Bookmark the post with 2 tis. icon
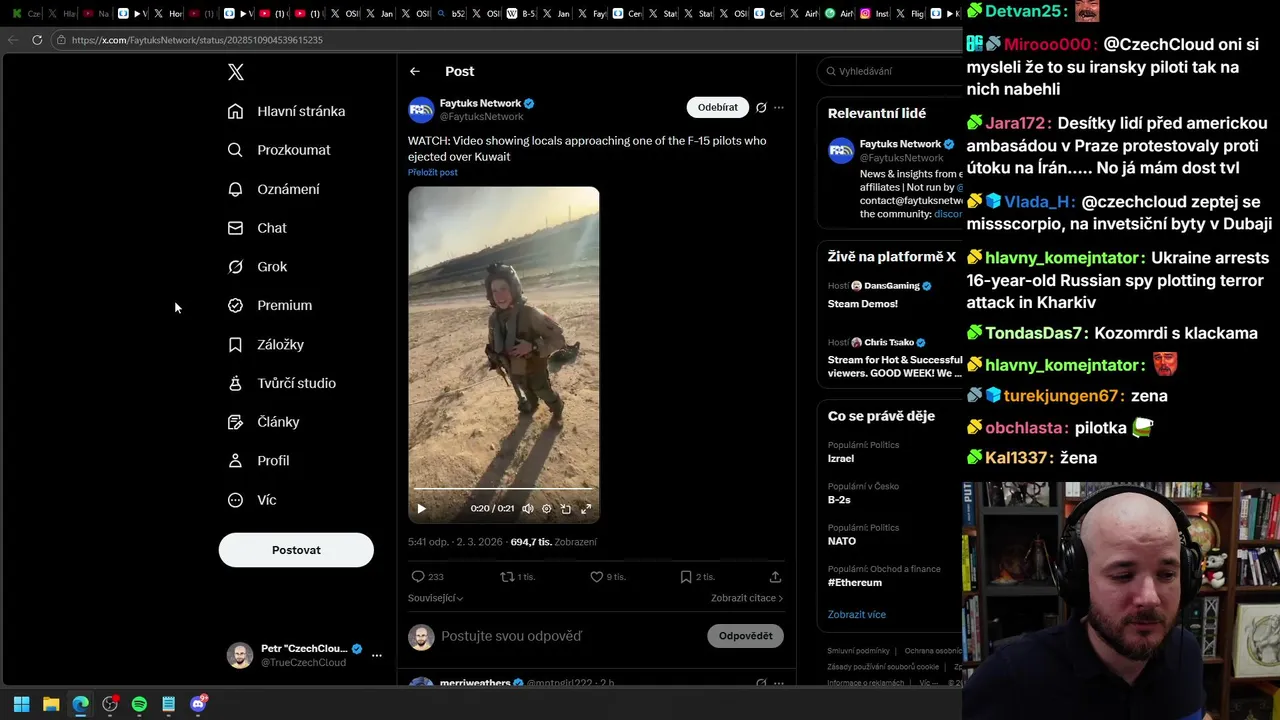The height and width of the screenshot is (720, 1280). point(686,577)
